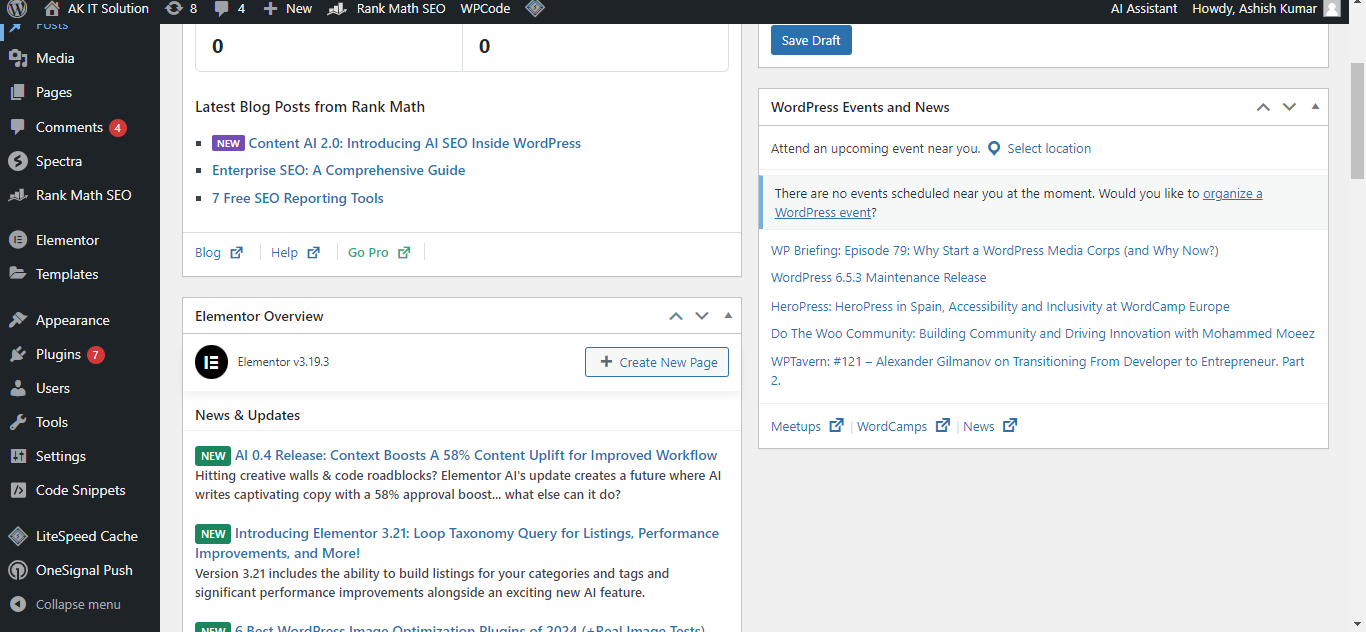The image size is (1366, 632).
Task: Click the user avatar in the admin bar
Action: [x=1331, y=8]
